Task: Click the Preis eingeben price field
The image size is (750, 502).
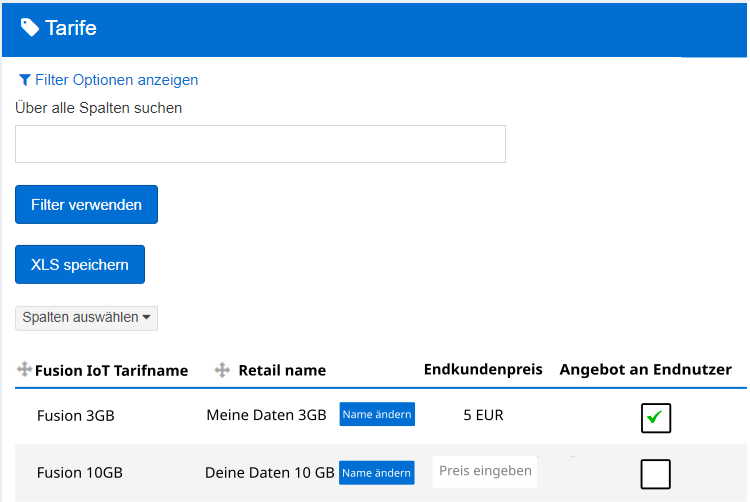Action: 484,471
